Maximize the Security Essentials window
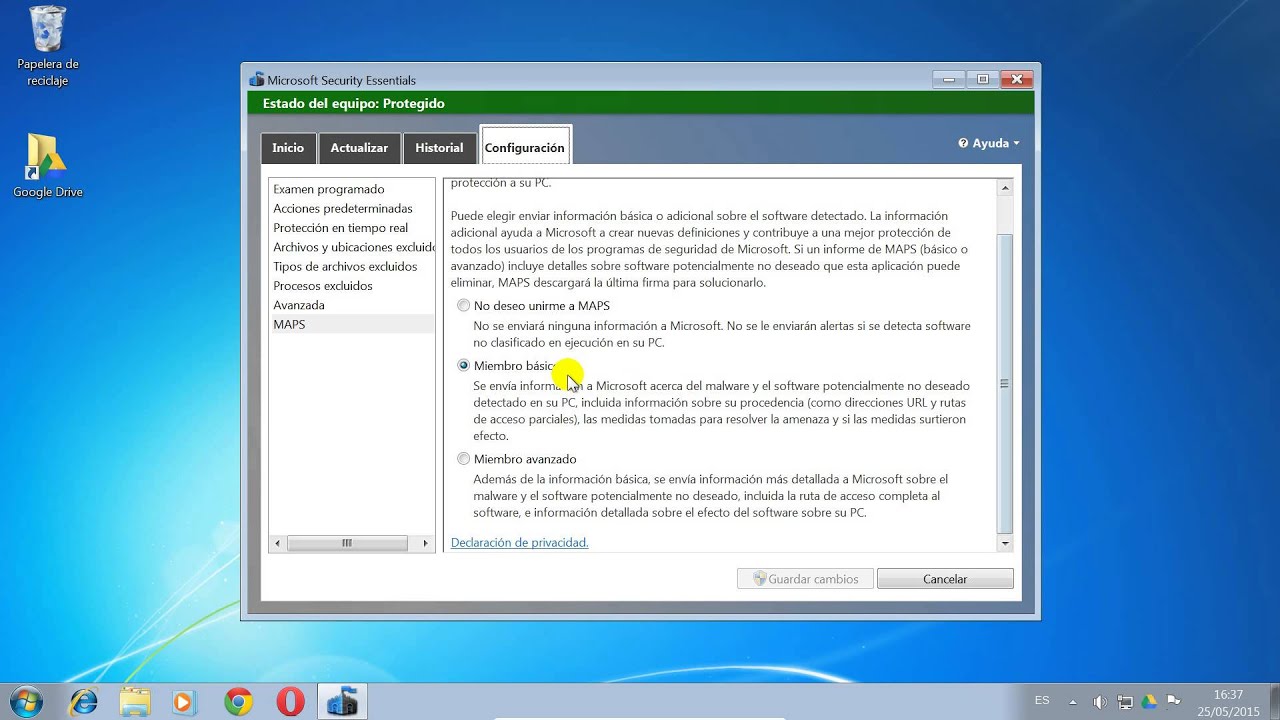This screenshot has height=720, width=1280. click(x=982, y=79)
